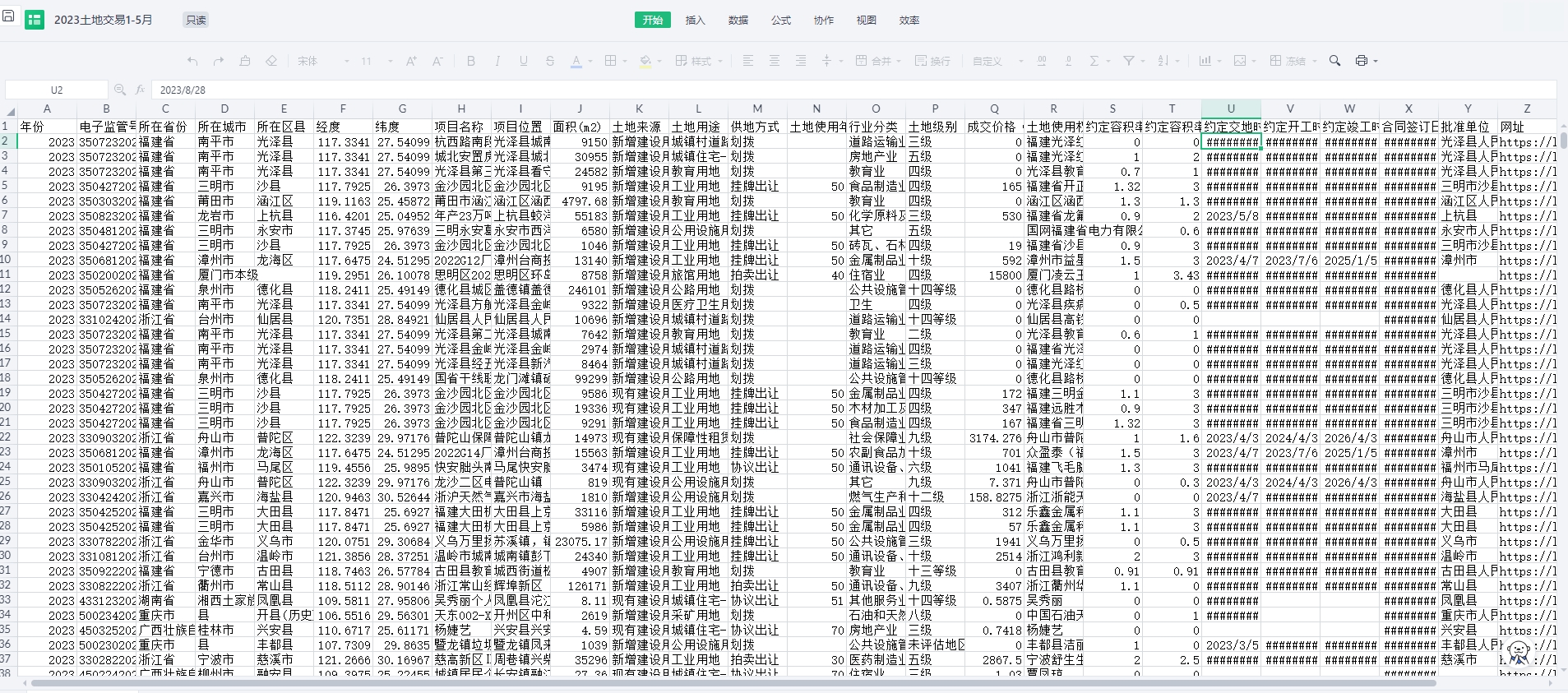Click the assistant robot icon at bottom right
The height and width of the screenshot is (693, 1568).
pyautogui.click(x=1519, y=652)
